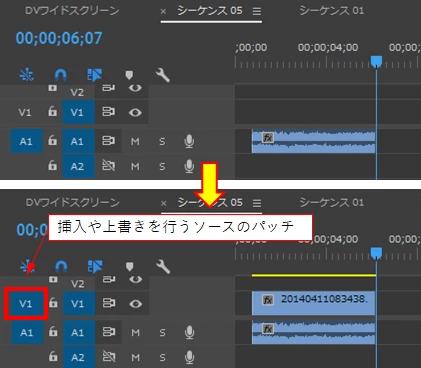421x368 pixels.
Task: Click V1 source patch in upper timeline
Action: pos(25,112)
